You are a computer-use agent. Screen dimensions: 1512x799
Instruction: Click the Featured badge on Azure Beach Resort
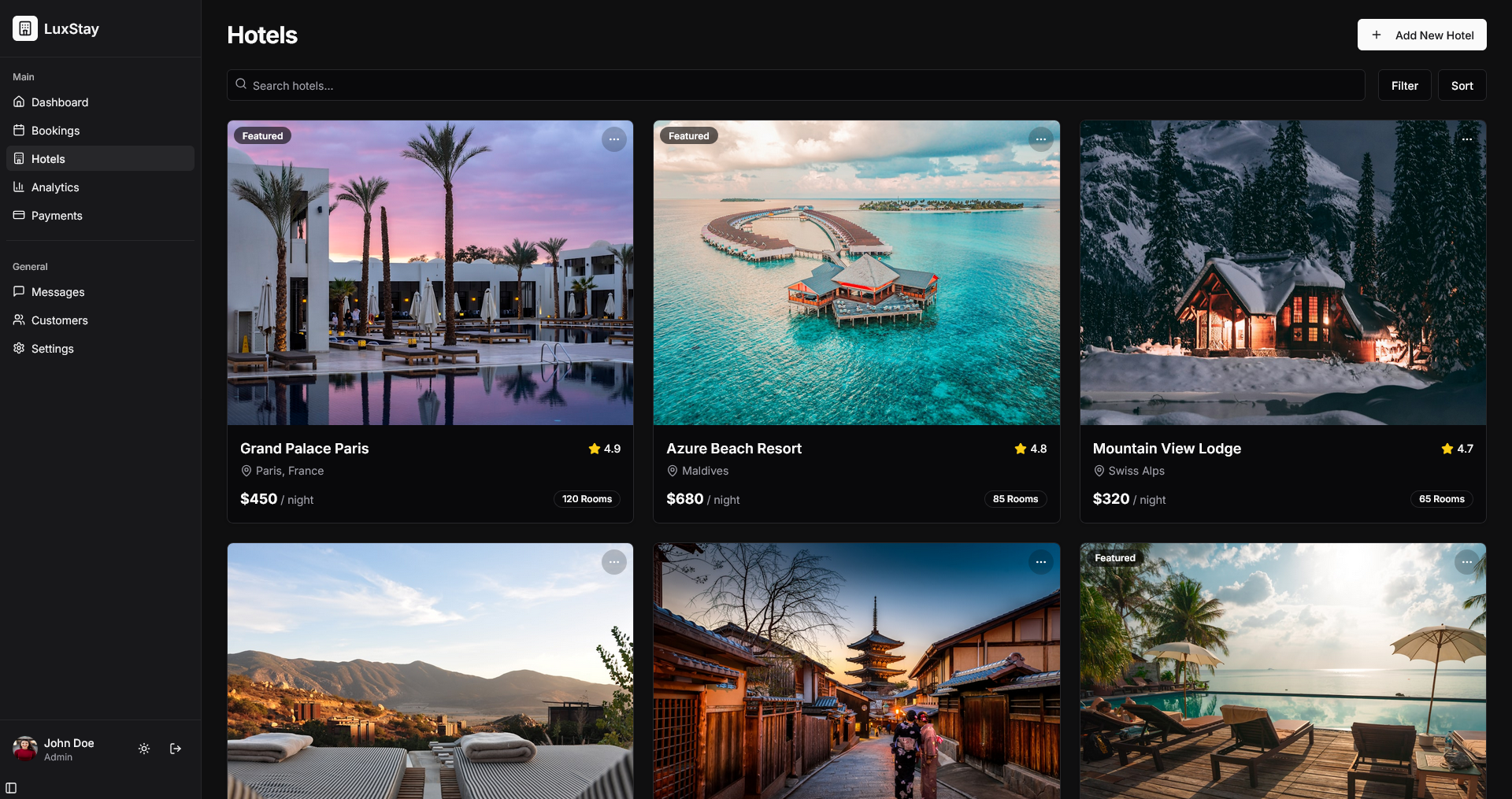[688, 135]
